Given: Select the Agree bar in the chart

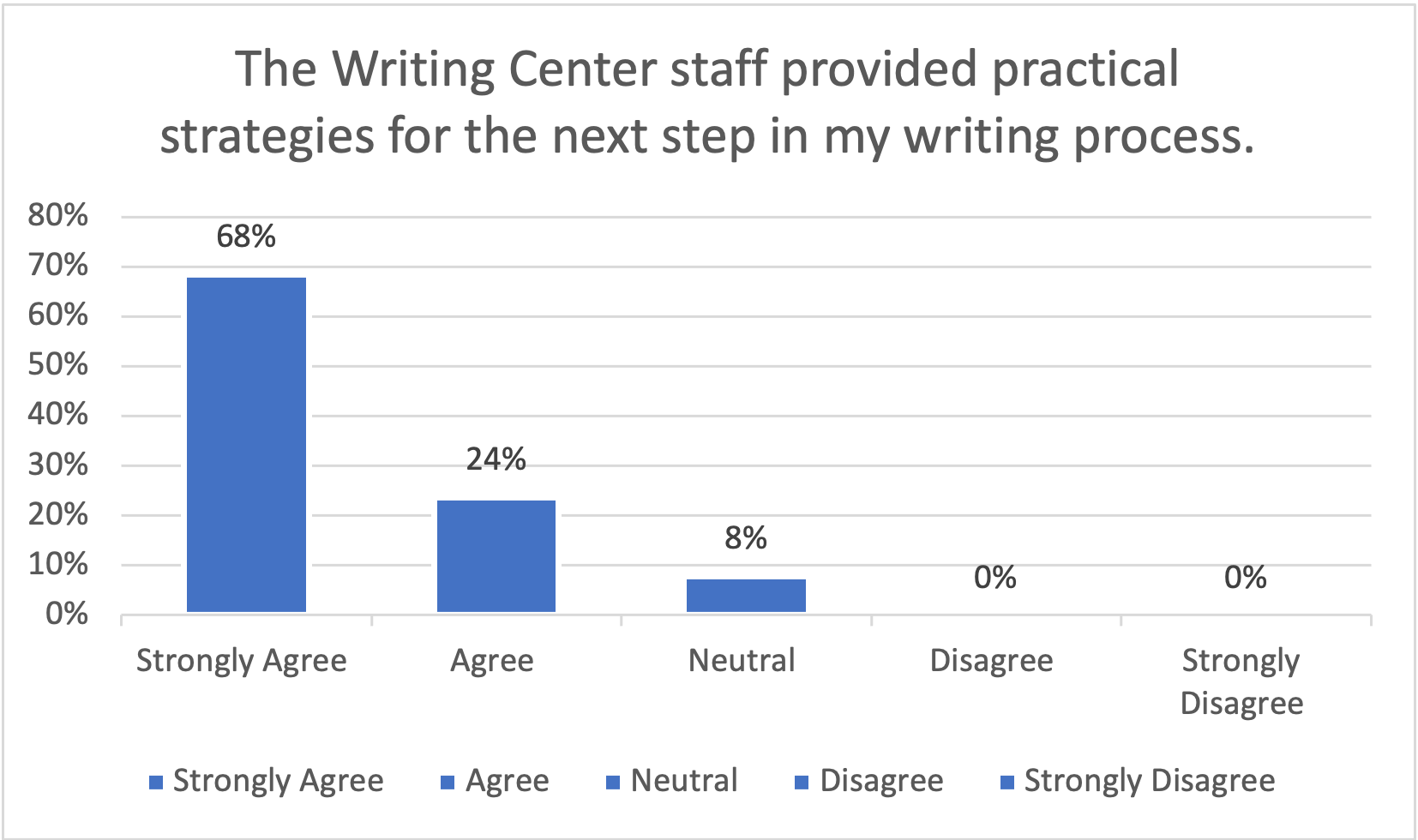Looking at the screenshot, I should (496, 555).
